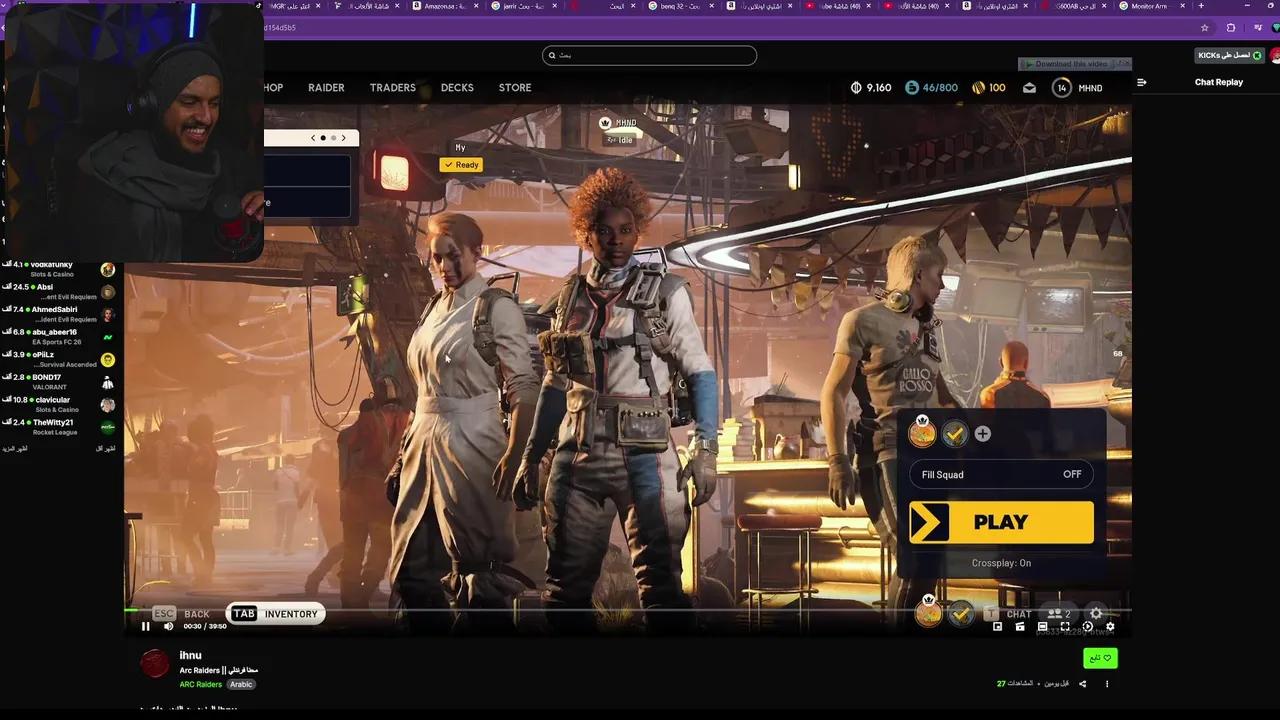Viewport: 1280px width, 720px height.
Task: Click the ESC BACK button
Action: click(x=181, y=614)
